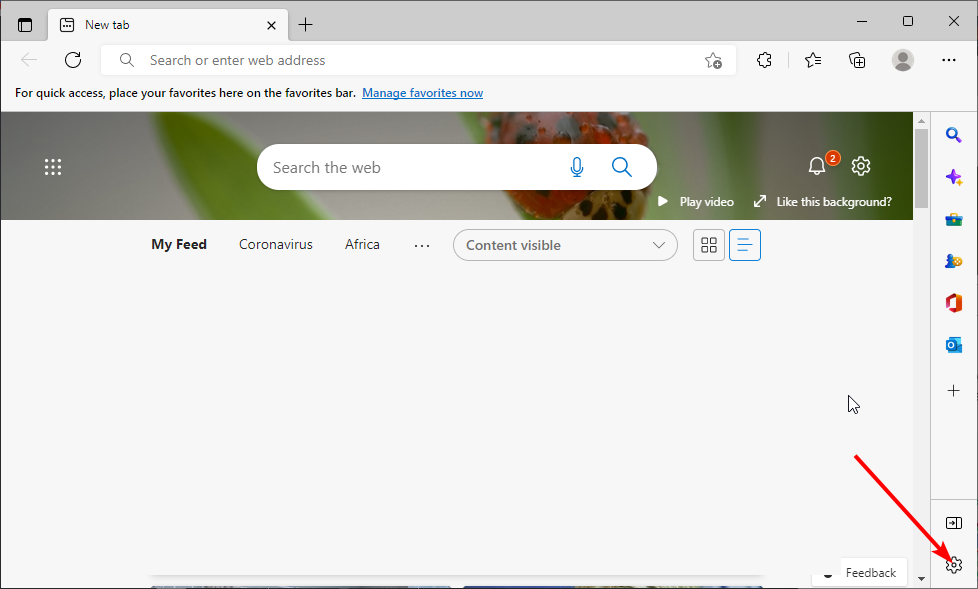
Task: Open the Extensions puzzle icon
Action: (764, 60)
